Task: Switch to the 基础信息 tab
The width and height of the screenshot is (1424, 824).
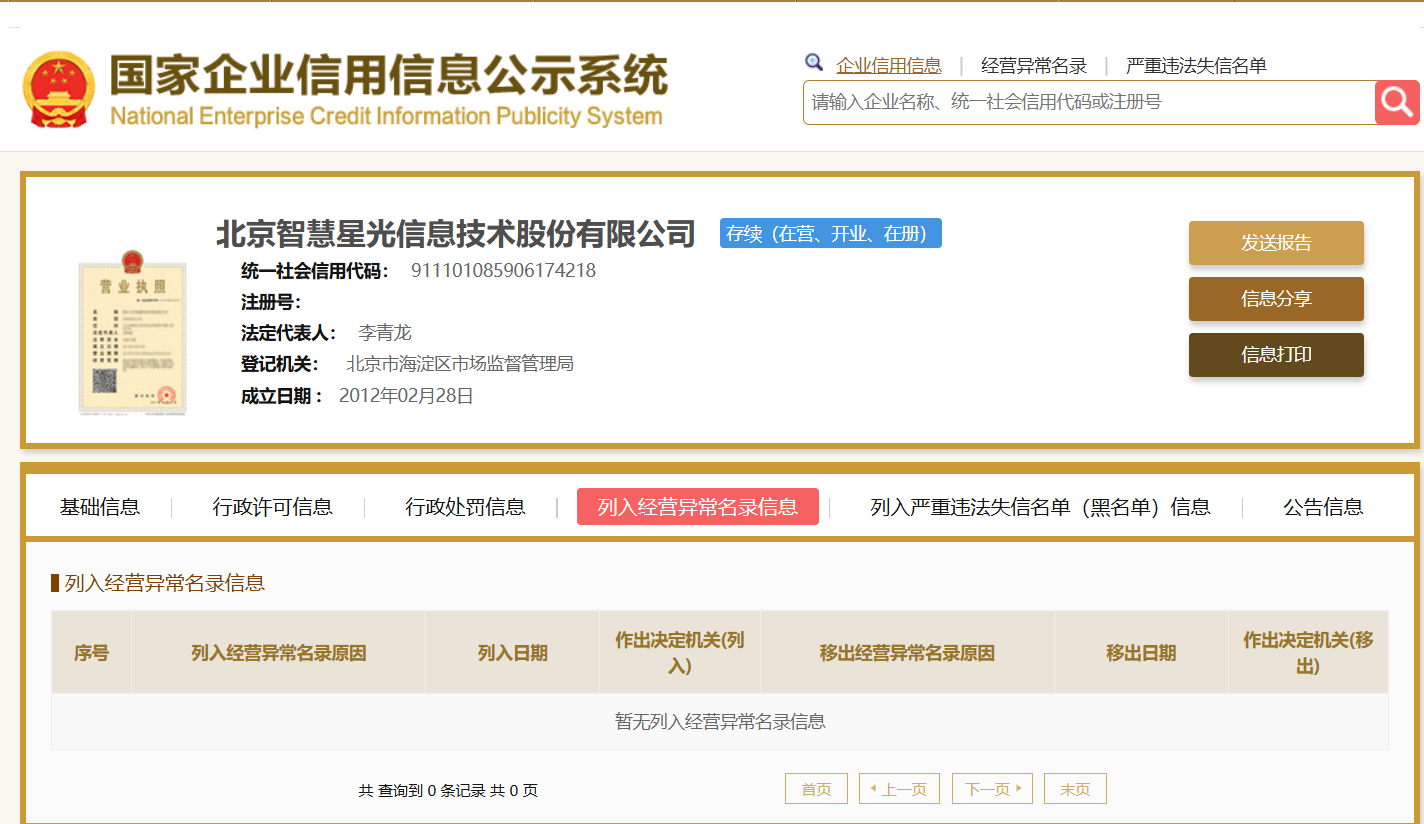Action: pos(100,507)
